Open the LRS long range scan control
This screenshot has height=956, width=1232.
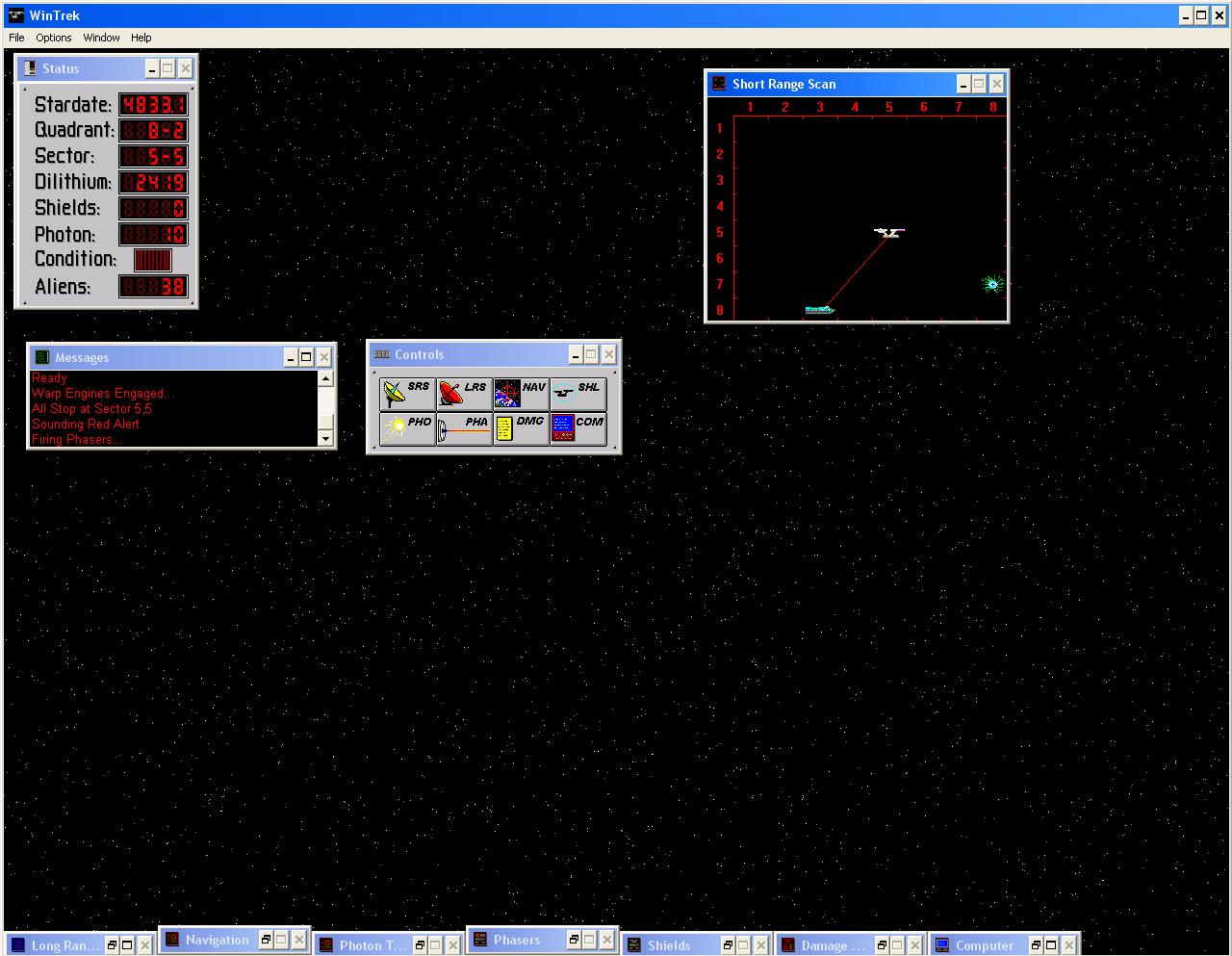coord(464,393)
